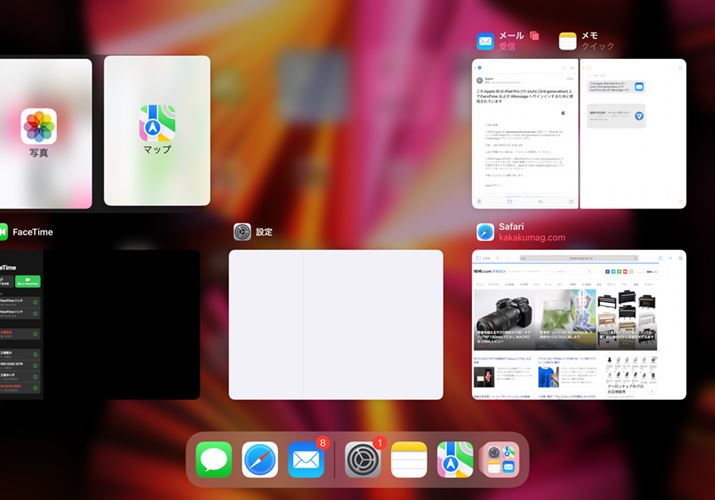Tap the メモ app icon in card header
This screenshot has height=500, width=715.
point(567,41)
